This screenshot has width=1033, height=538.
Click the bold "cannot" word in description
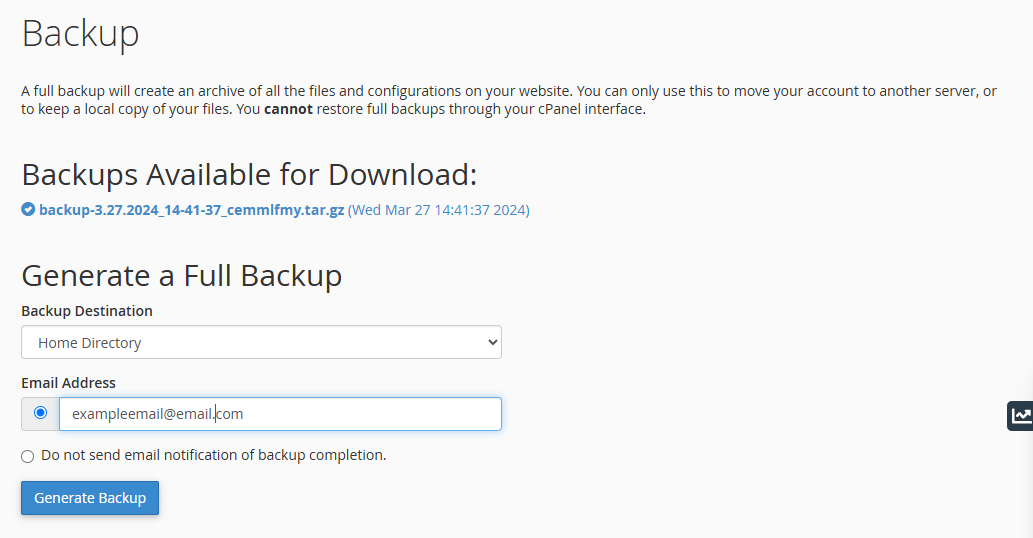point(288,109)
